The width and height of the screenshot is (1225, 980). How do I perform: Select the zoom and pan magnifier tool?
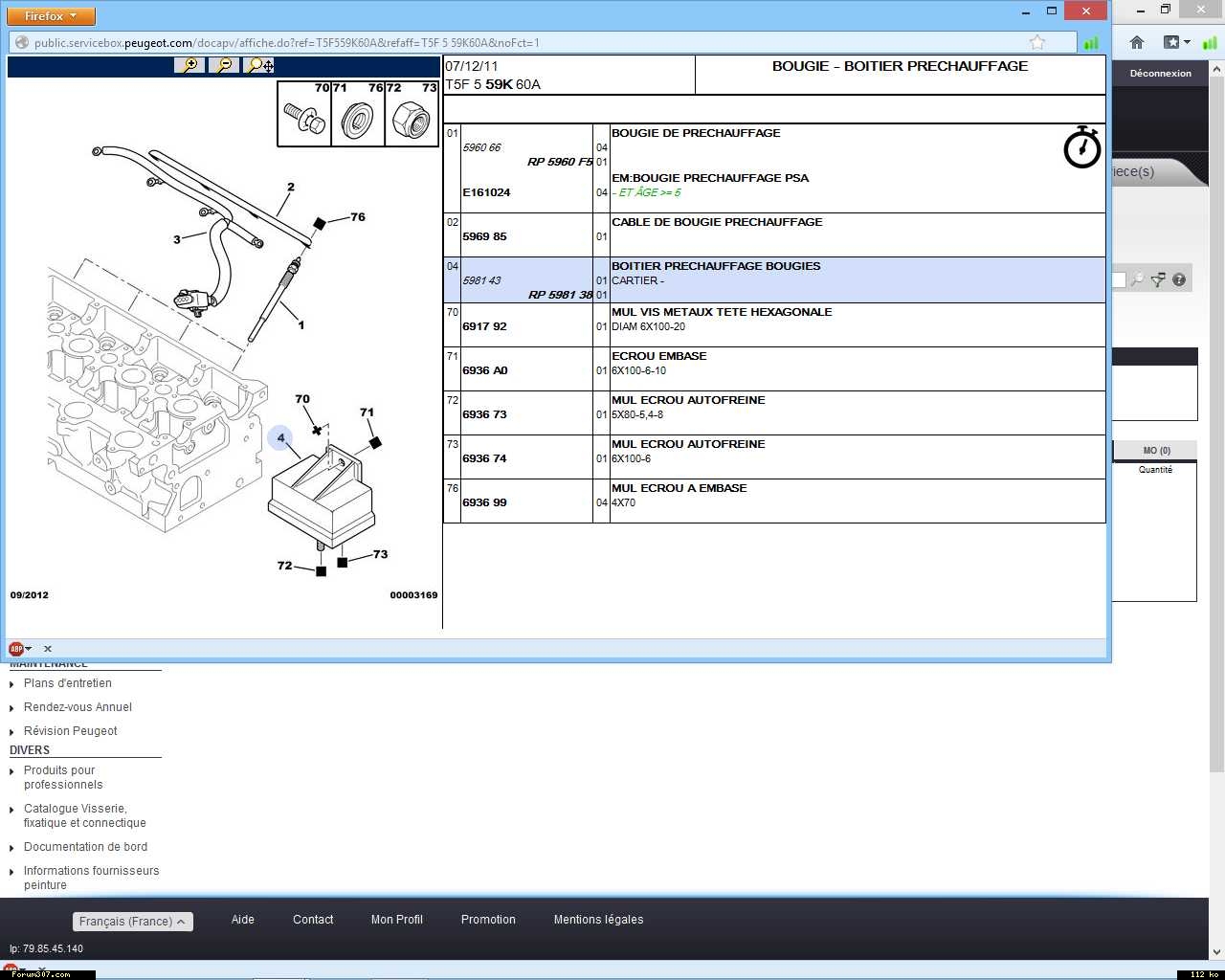point(258,65)
